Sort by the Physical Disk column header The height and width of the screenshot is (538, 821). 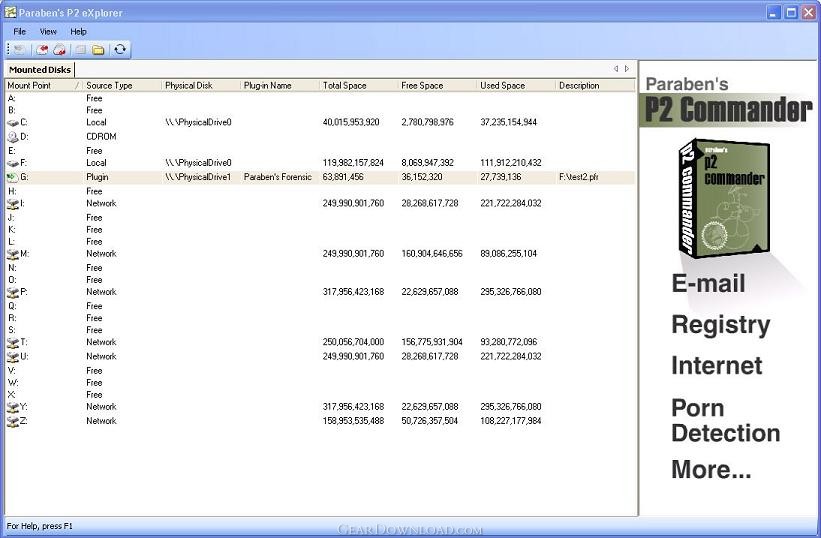(x=201, y=85)
